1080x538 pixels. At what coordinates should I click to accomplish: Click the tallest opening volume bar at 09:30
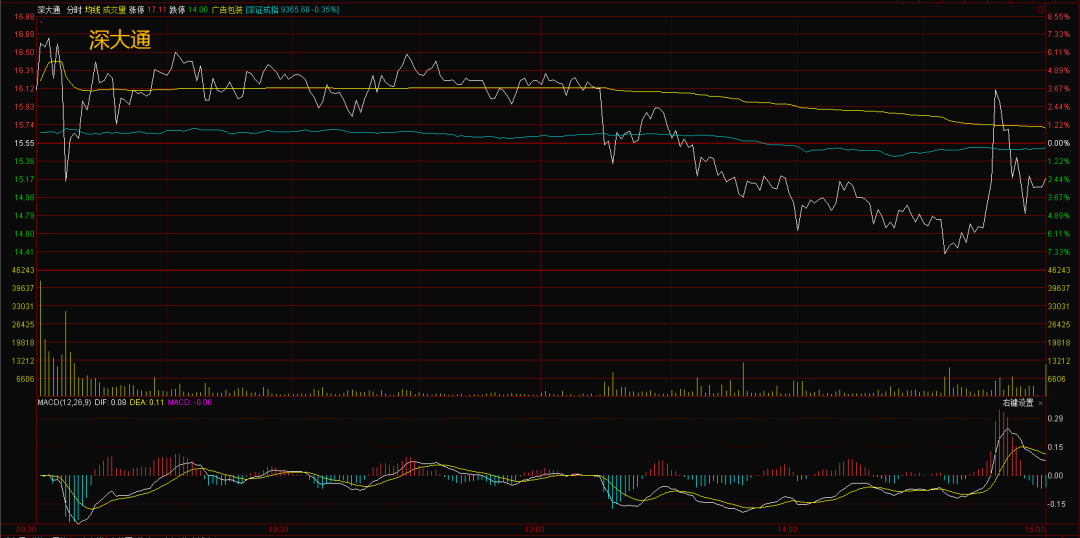tap(40, 338)
